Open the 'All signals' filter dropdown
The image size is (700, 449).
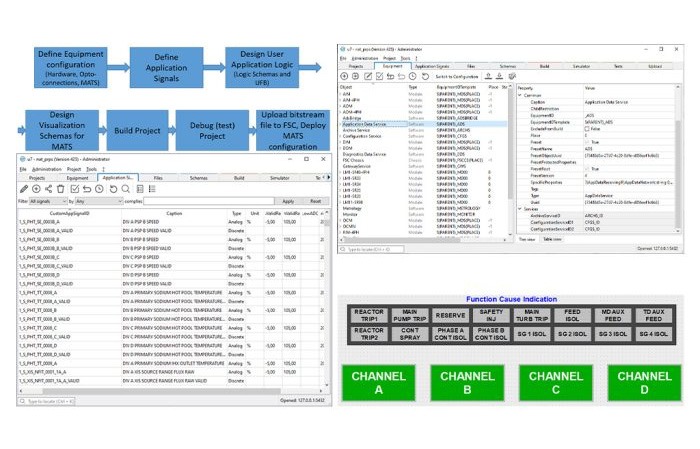[46, 201]
